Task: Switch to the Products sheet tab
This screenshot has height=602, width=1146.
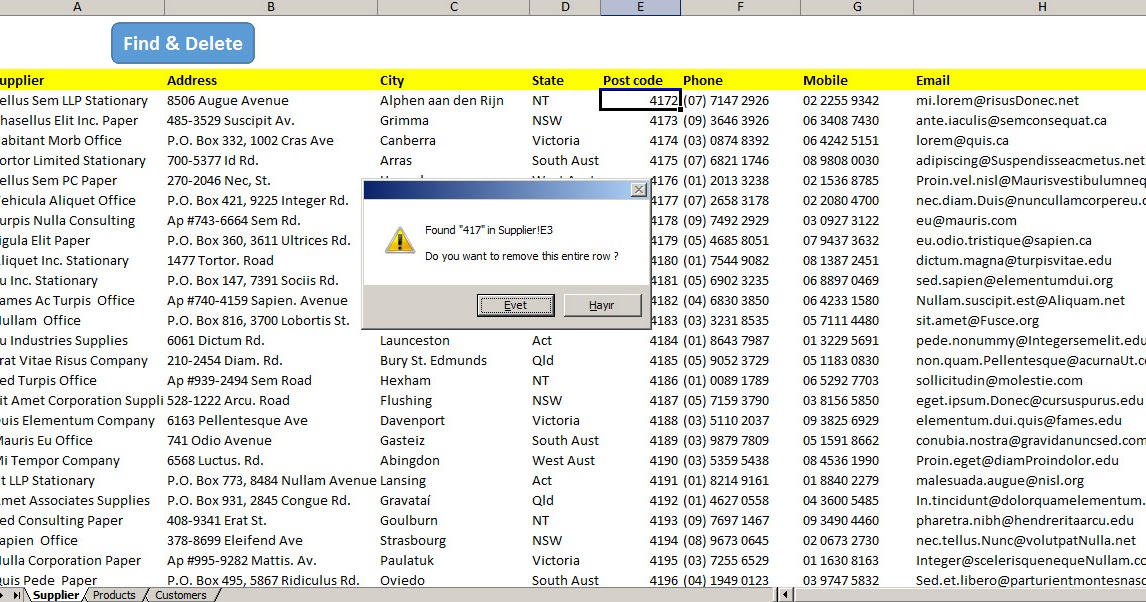Action: (x=113, y=594)
